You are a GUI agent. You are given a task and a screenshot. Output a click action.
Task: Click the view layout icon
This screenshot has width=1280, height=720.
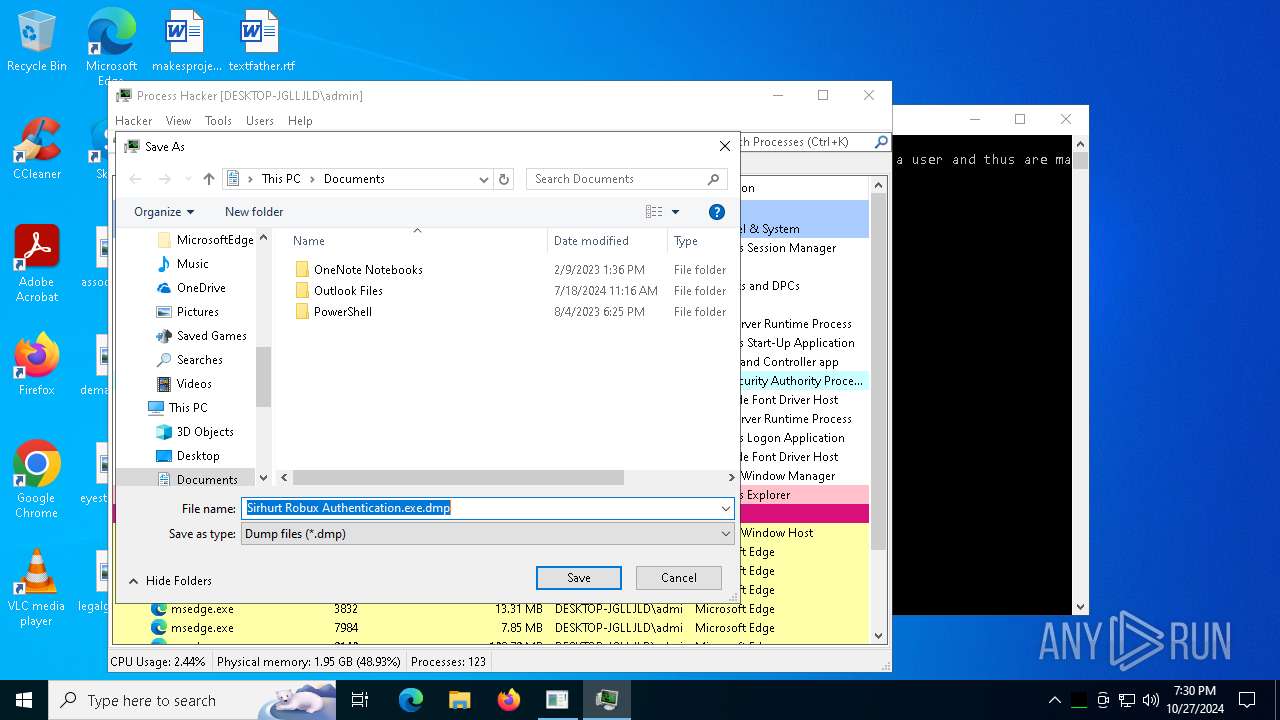click(654, 212)
